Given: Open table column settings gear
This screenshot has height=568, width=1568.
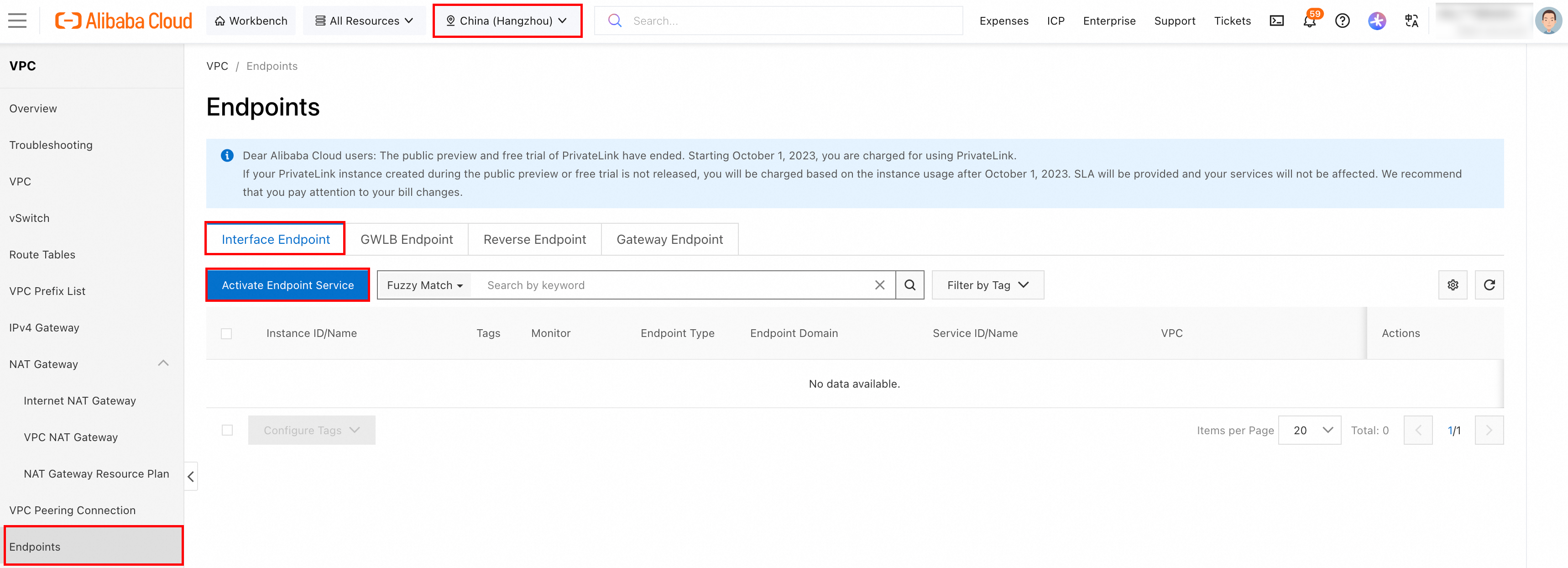Looking at the screenshot, I should [x=1453, y=285].
